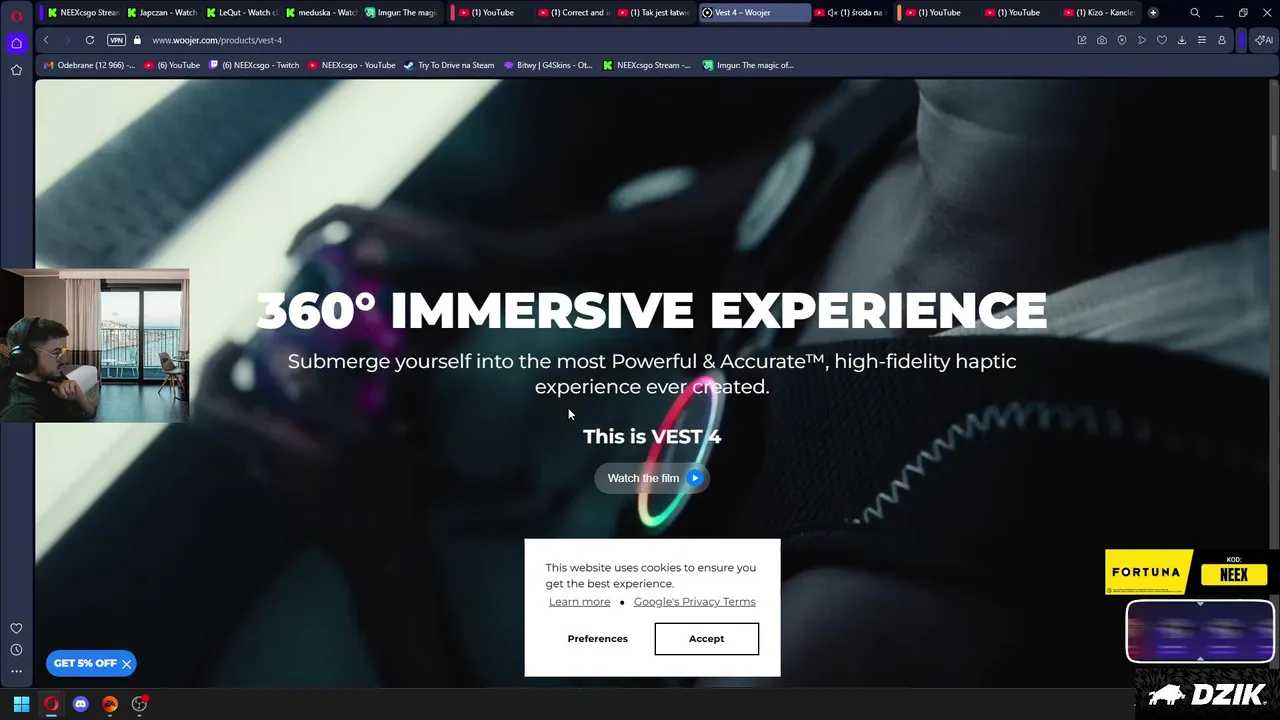
Task: Open the sidebar home icon
Action: click(x=16, y=43)
